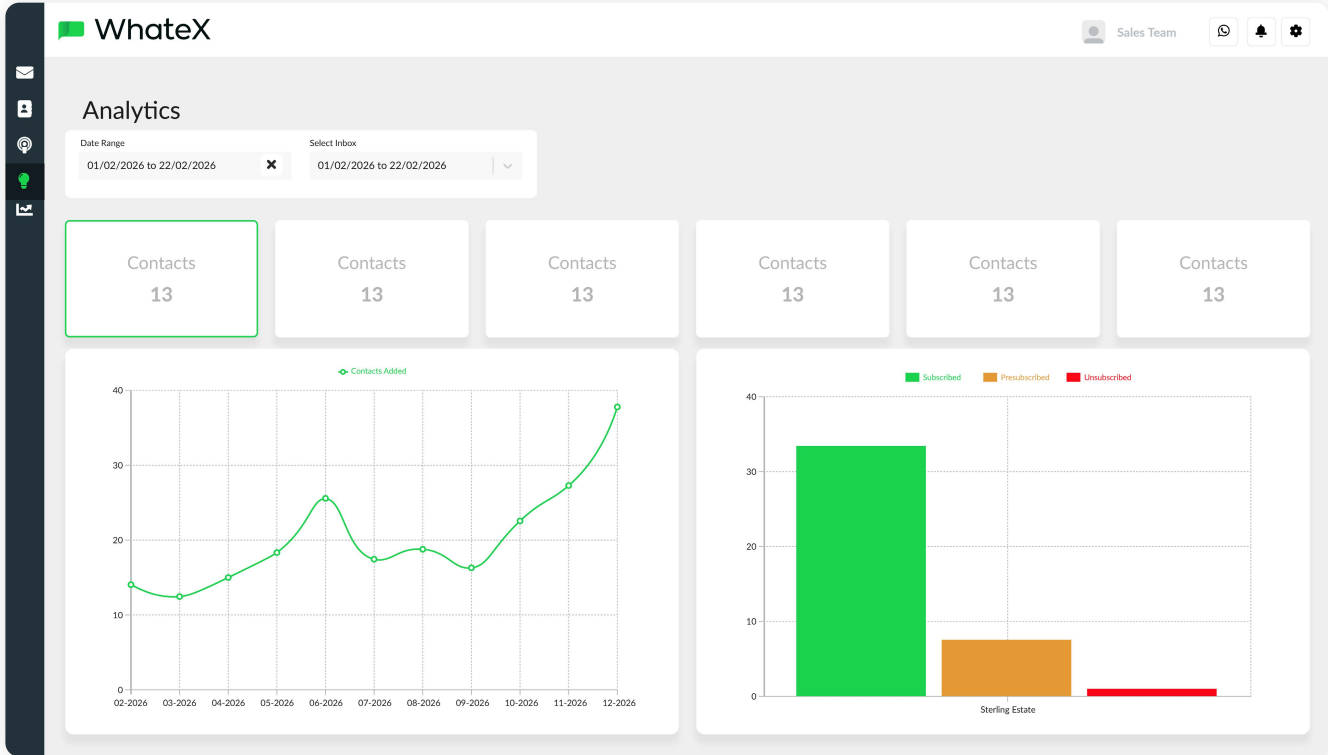Screen dimensions: 1328x755
Task: Click the WhatsApp icon in header
Action: pyautogui.click(x=1223, y=32)
